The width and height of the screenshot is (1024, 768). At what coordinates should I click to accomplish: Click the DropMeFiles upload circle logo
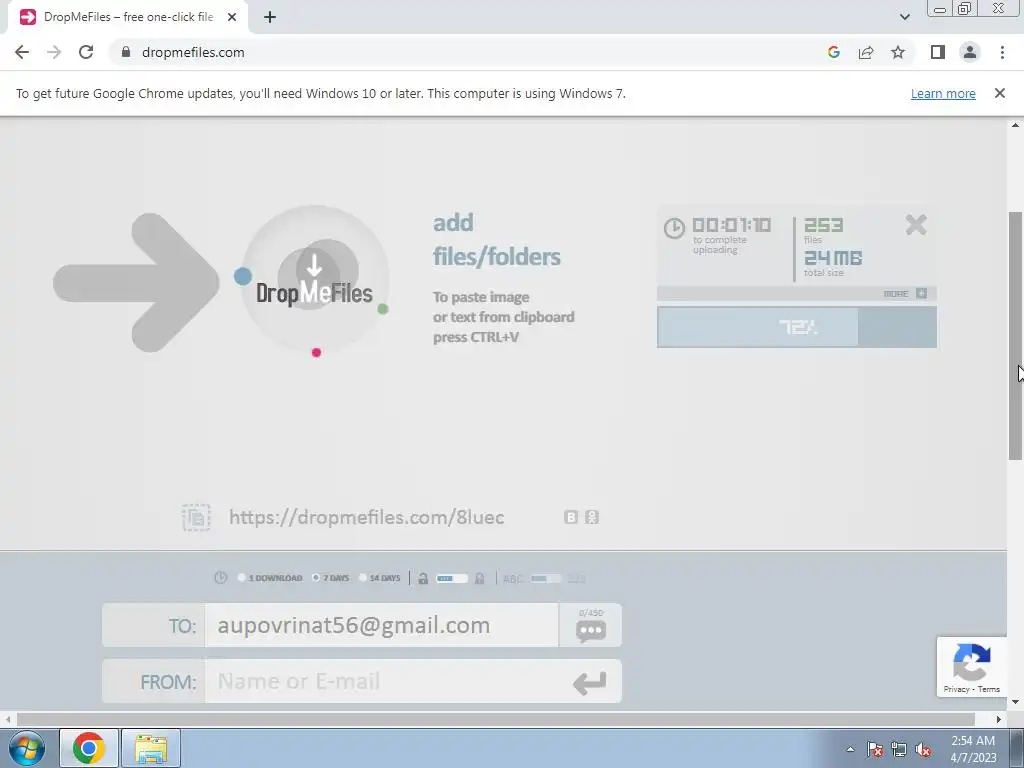pyautogui.click(x=315, y=281)
